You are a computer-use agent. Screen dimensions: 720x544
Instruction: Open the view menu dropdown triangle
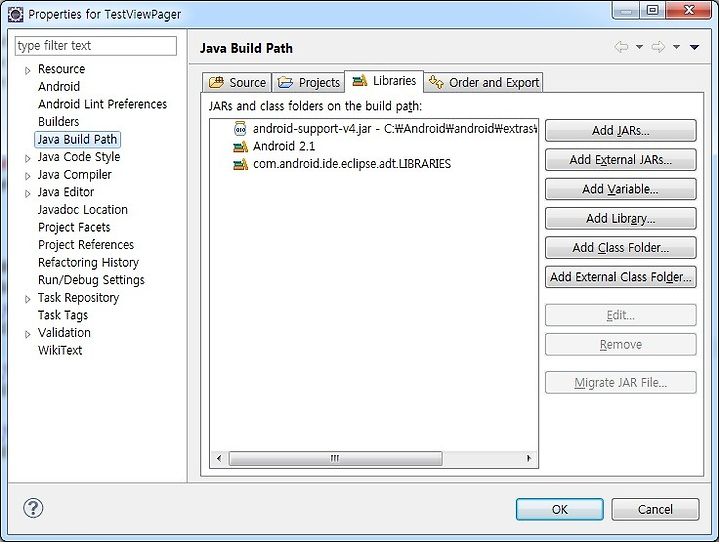pyautogui.click(x=694, y=47)
